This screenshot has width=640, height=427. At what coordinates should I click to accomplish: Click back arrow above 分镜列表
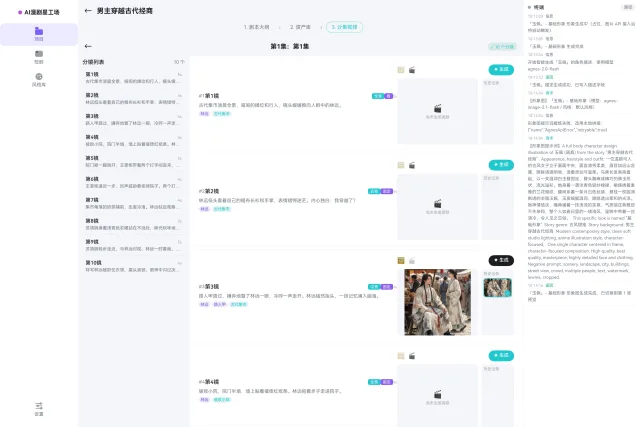88,46
